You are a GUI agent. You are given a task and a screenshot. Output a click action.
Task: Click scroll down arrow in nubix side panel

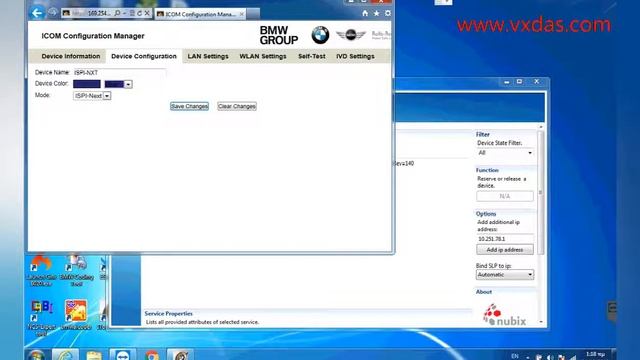541,322
